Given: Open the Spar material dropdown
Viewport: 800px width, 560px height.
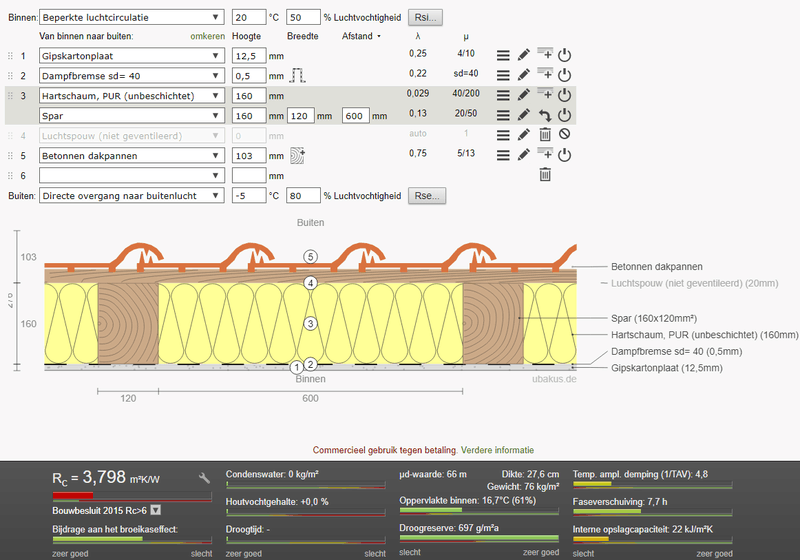Looking at the screenshot, I should [x=132, y=116].
